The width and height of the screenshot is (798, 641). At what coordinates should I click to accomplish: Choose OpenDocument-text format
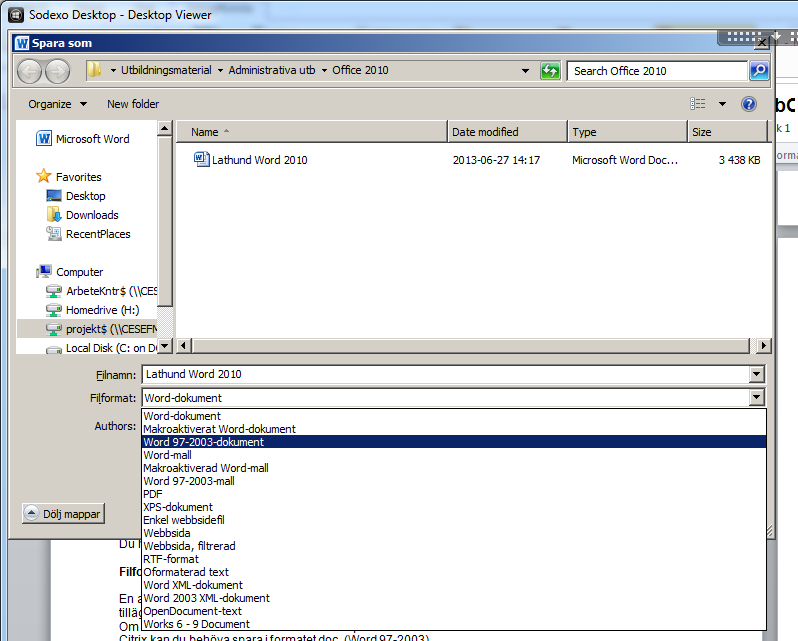click(454, 611)
